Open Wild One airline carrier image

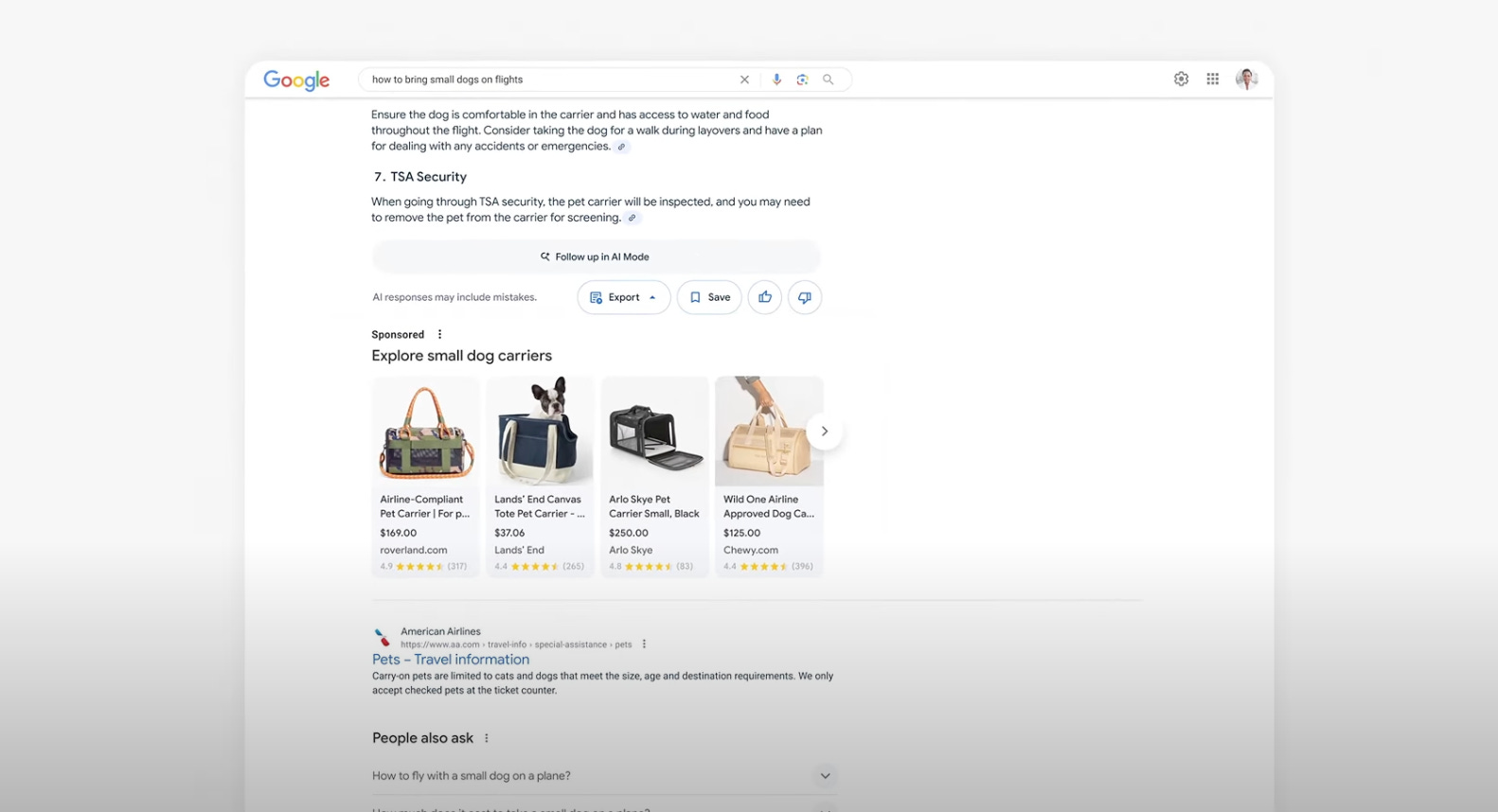(769, 432)
